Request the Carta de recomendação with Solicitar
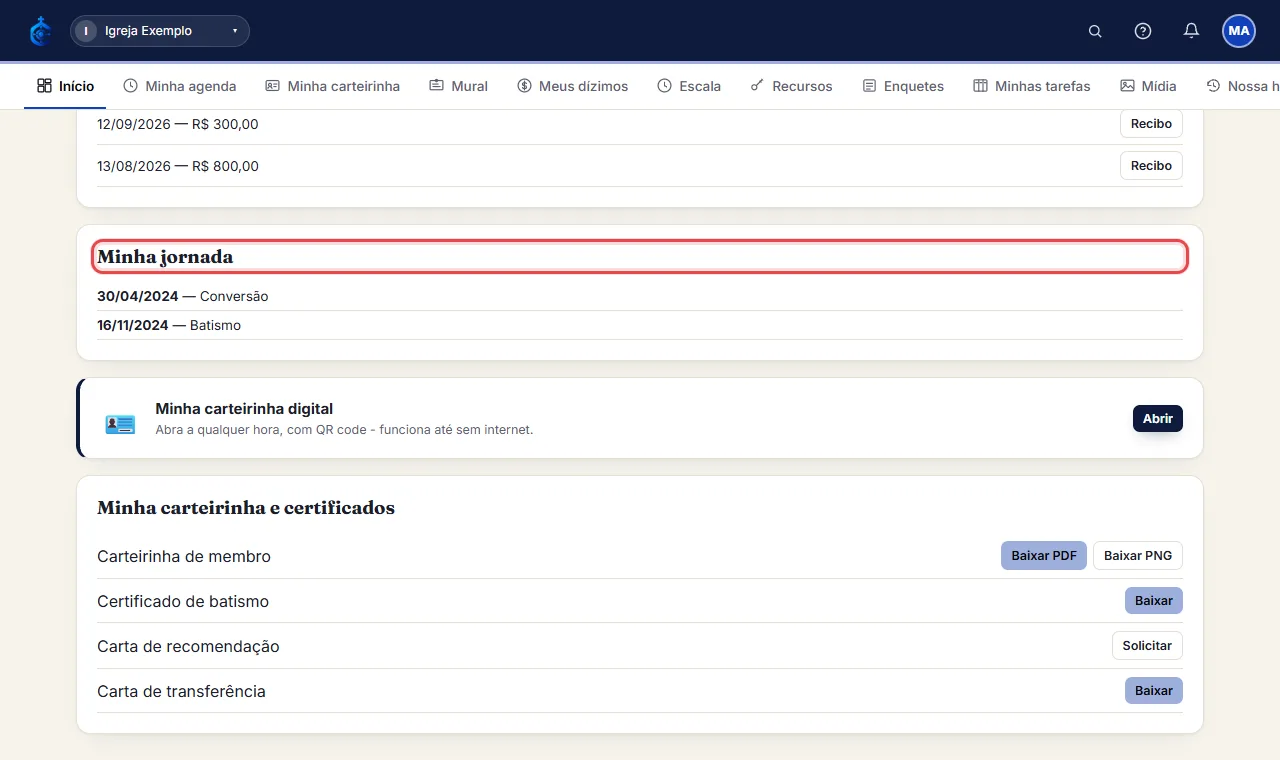Image resolution: width=1280 pixels, height=760 pixels. (x=1147, y=646)
